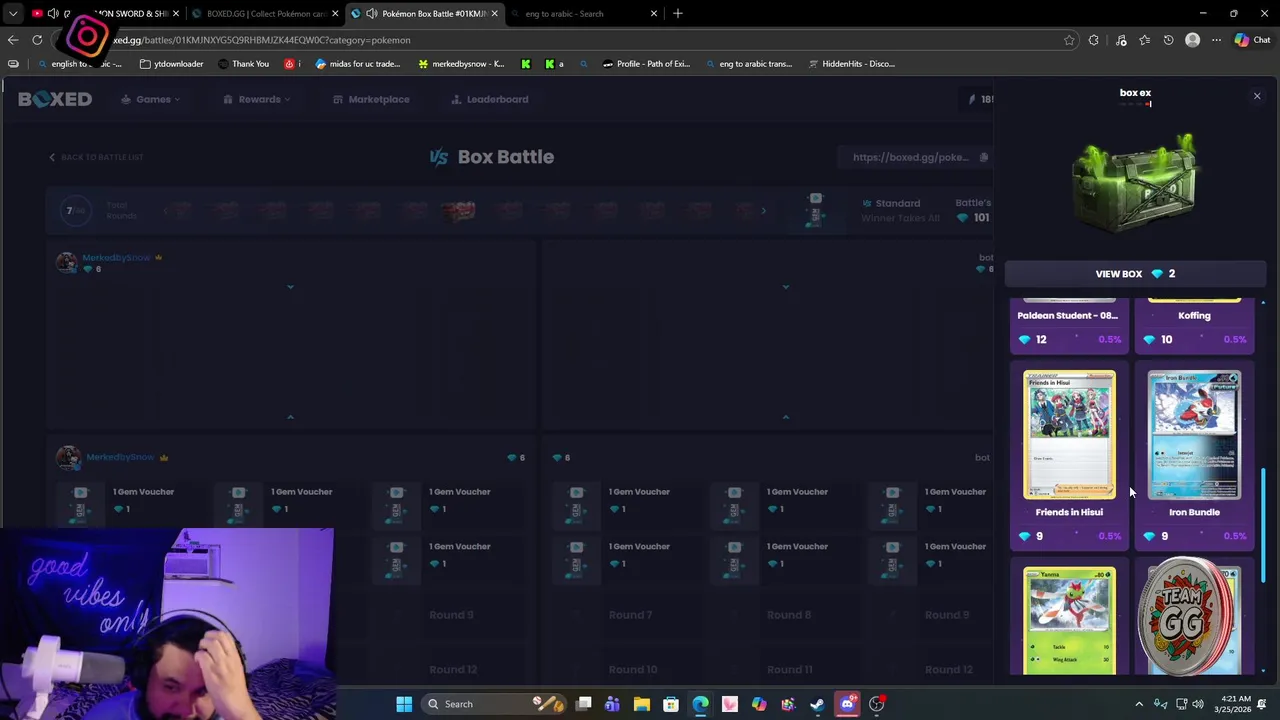Open a new browser tab

[x=677, y=14]
